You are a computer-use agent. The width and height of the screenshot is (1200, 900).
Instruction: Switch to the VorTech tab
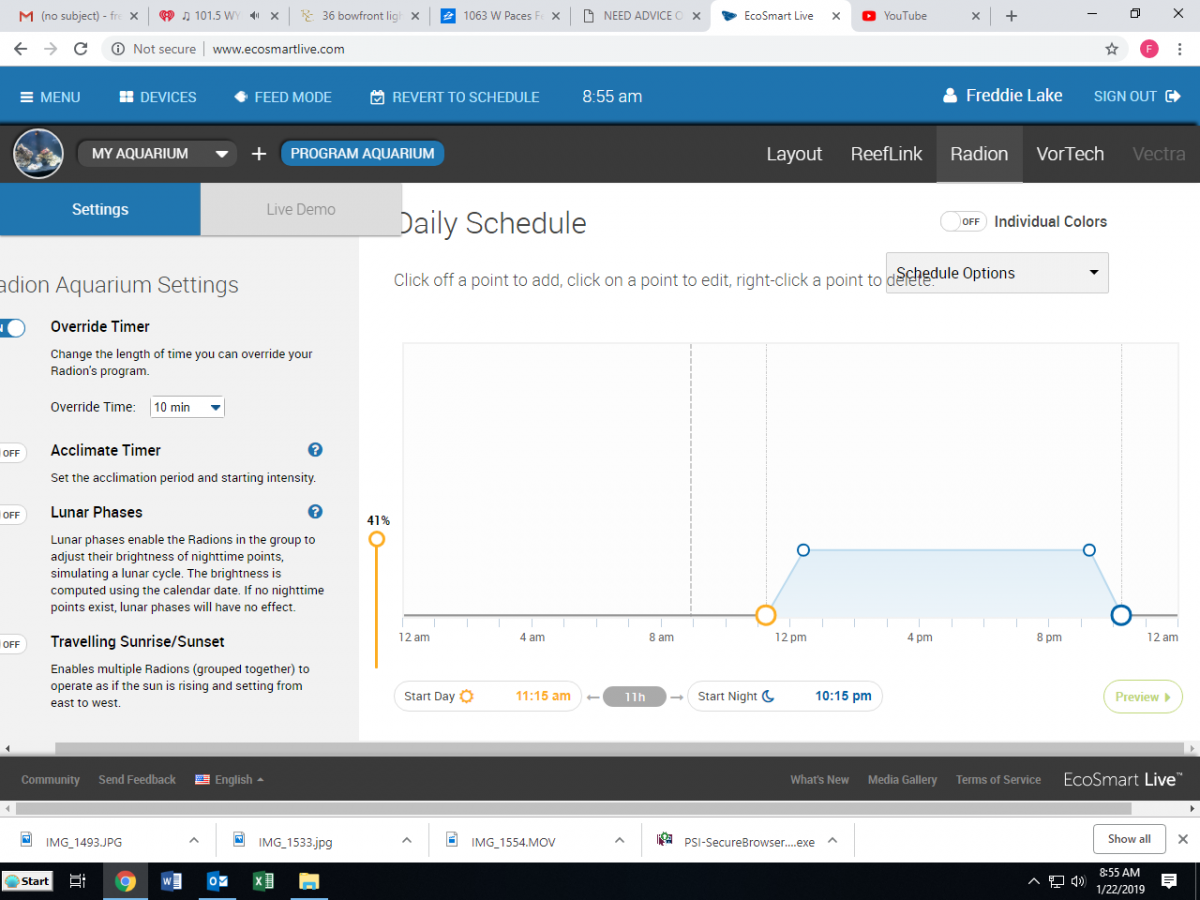(1070, 154)
